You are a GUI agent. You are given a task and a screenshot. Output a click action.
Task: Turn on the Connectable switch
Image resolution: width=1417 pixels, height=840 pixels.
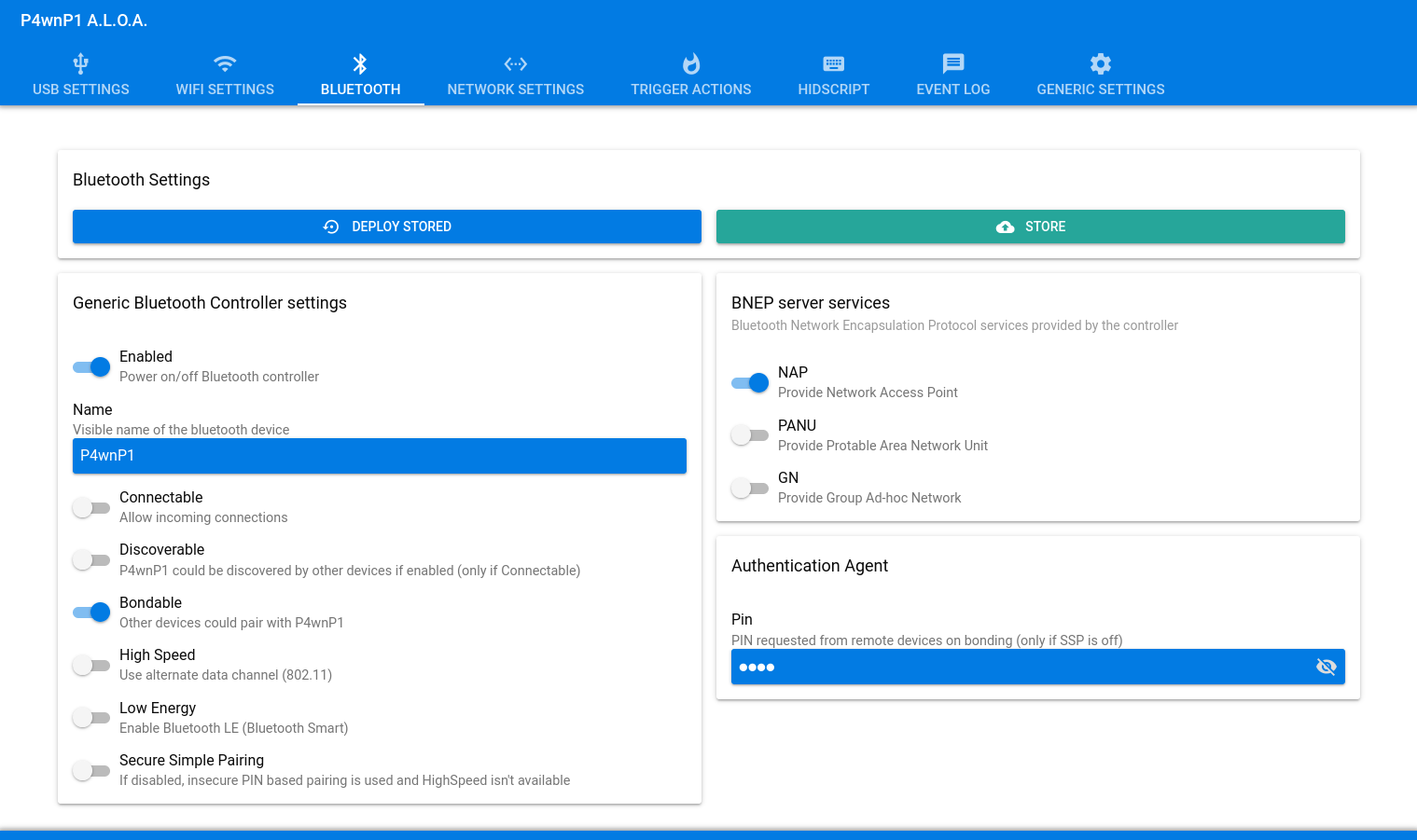click(x=92, y=508)
